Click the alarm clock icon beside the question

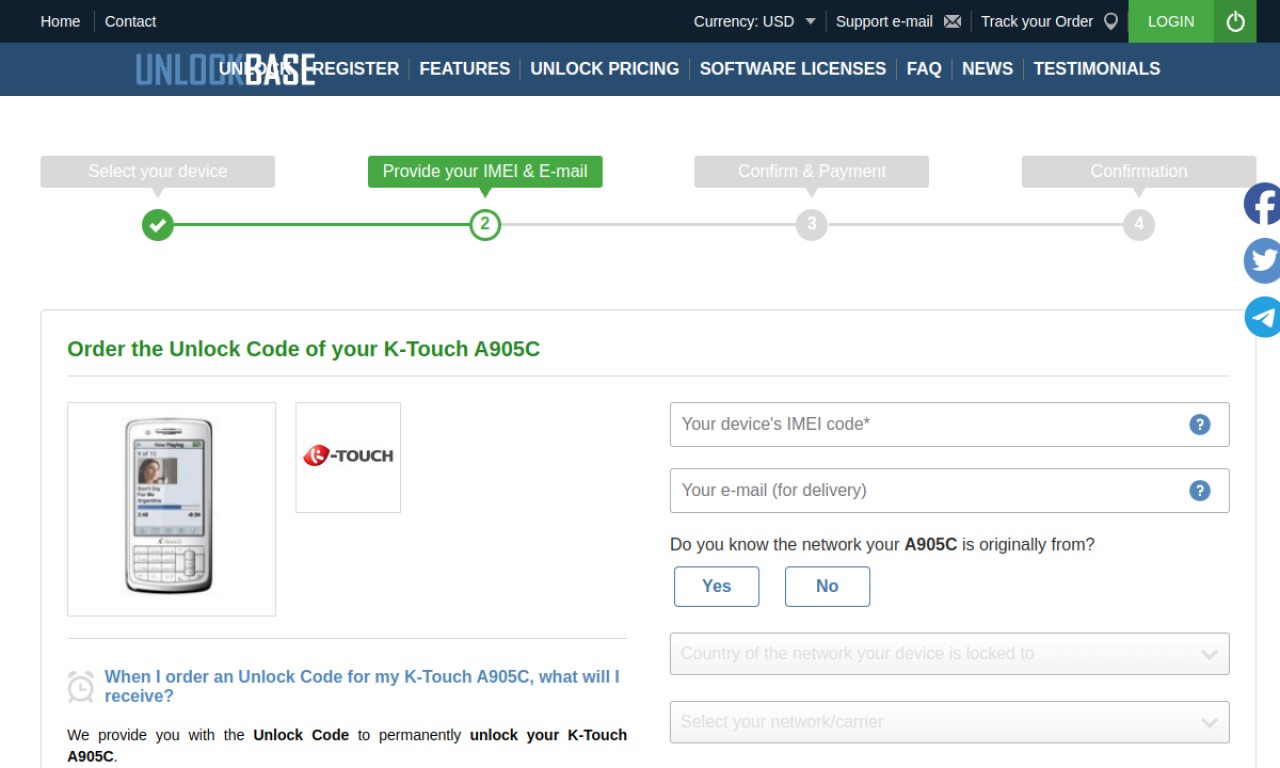coord(81,687)
